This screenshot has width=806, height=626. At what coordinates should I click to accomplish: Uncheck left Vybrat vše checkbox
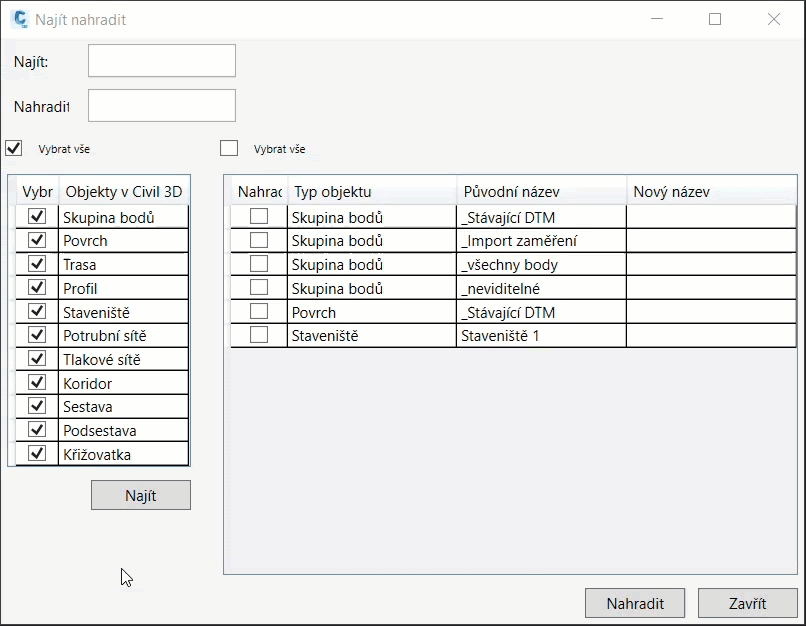(14, 148)
